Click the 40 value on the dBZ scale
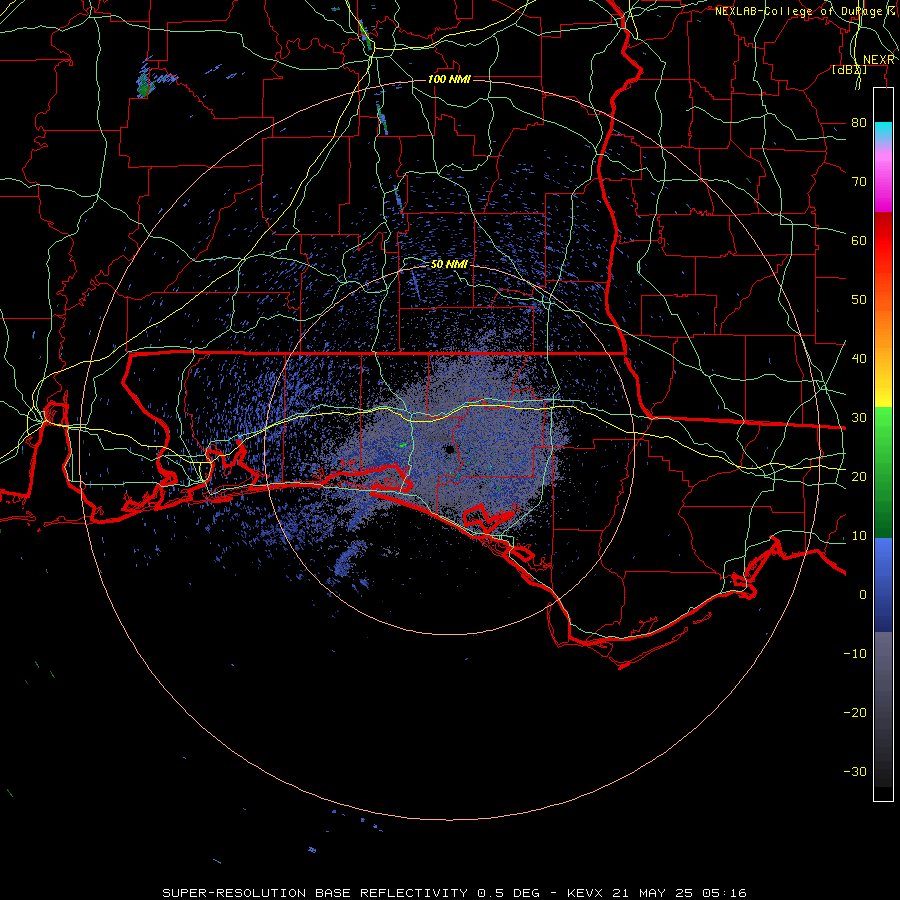The height and width of the screenshot is (900, 900). click(859, 358)
